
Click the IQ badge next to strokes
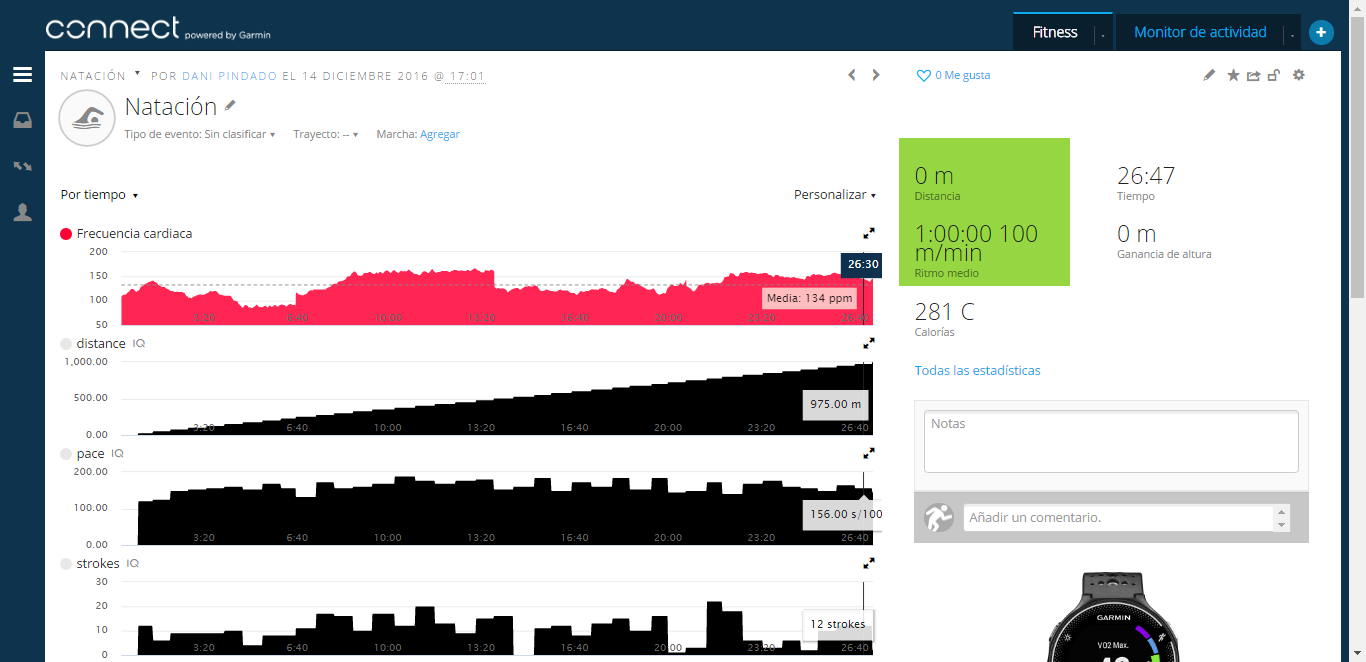click(x=133, y=563)
